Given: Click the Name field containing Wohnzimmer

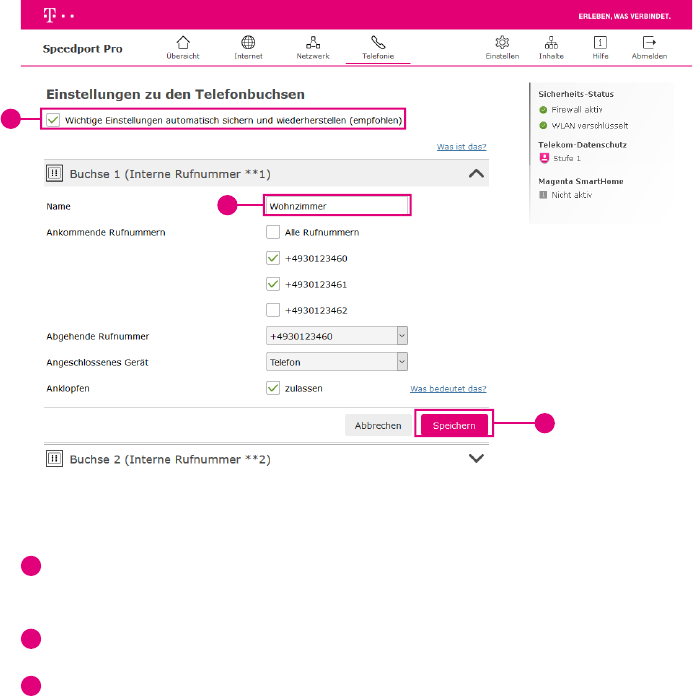Looking at the screenshot, I should point(337,206).
